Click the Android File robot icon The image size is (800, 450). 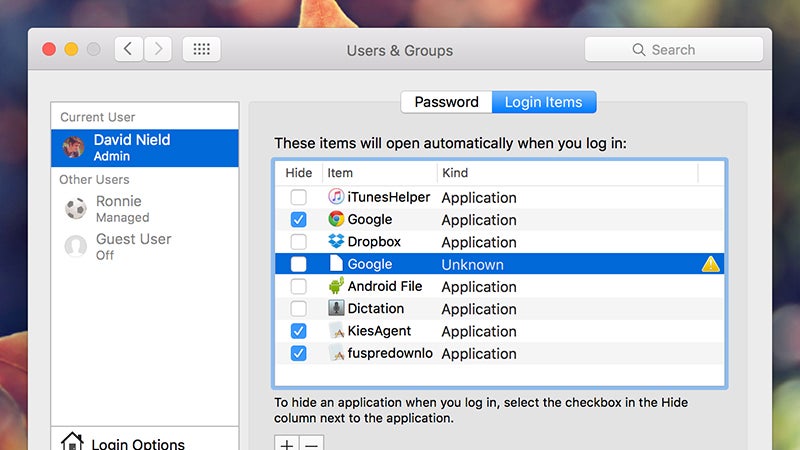[x=336, y=286]
